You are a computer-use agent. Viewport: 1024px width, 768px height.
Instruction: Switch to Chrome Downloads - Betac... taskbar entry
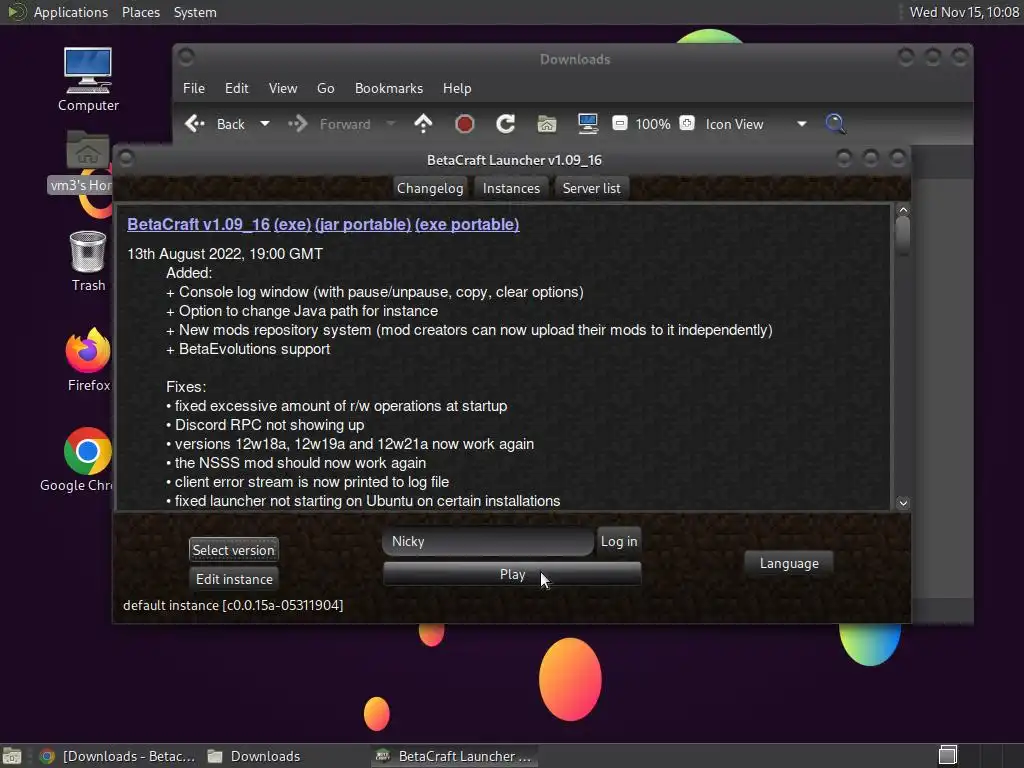click(118, 756)
